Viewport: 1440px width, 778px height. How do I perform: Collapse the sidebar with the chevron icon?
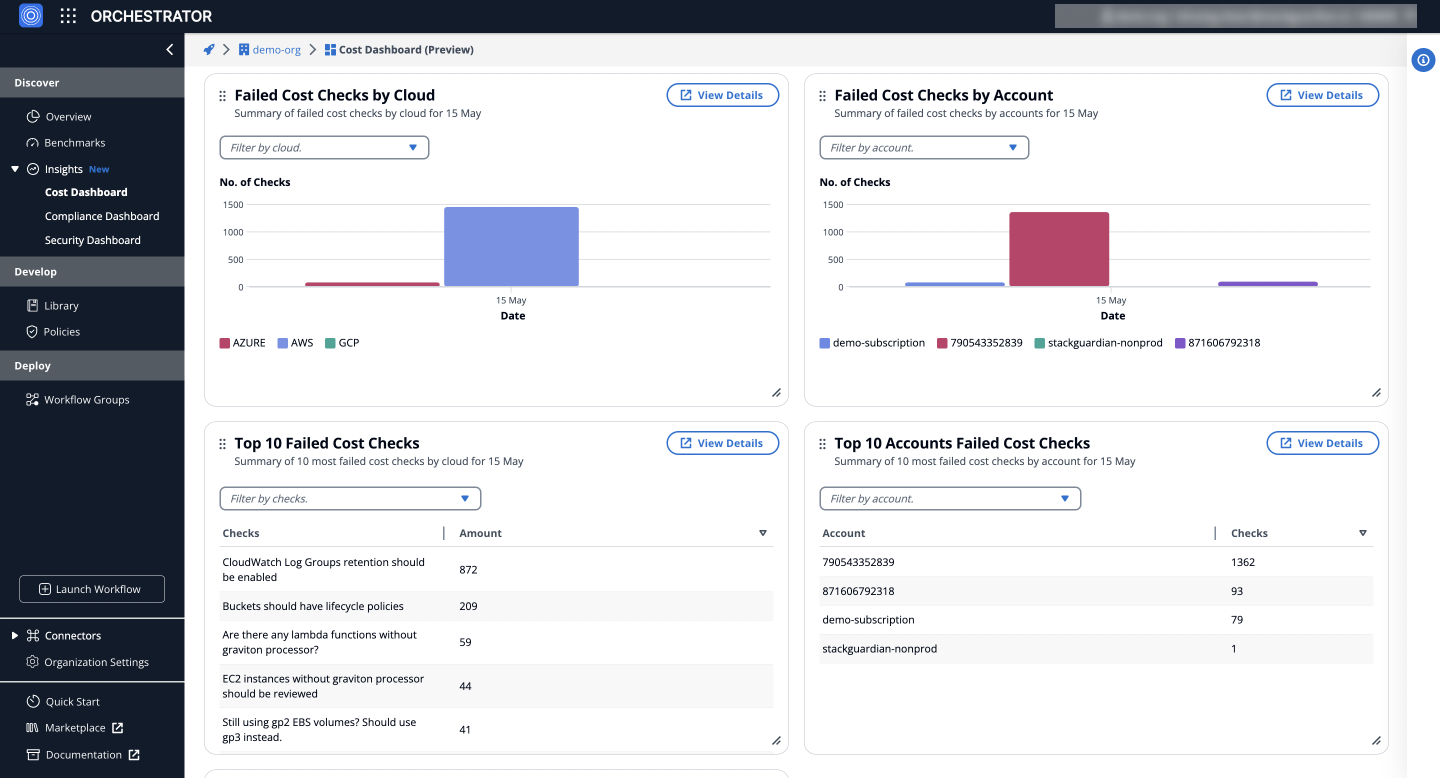169,49
